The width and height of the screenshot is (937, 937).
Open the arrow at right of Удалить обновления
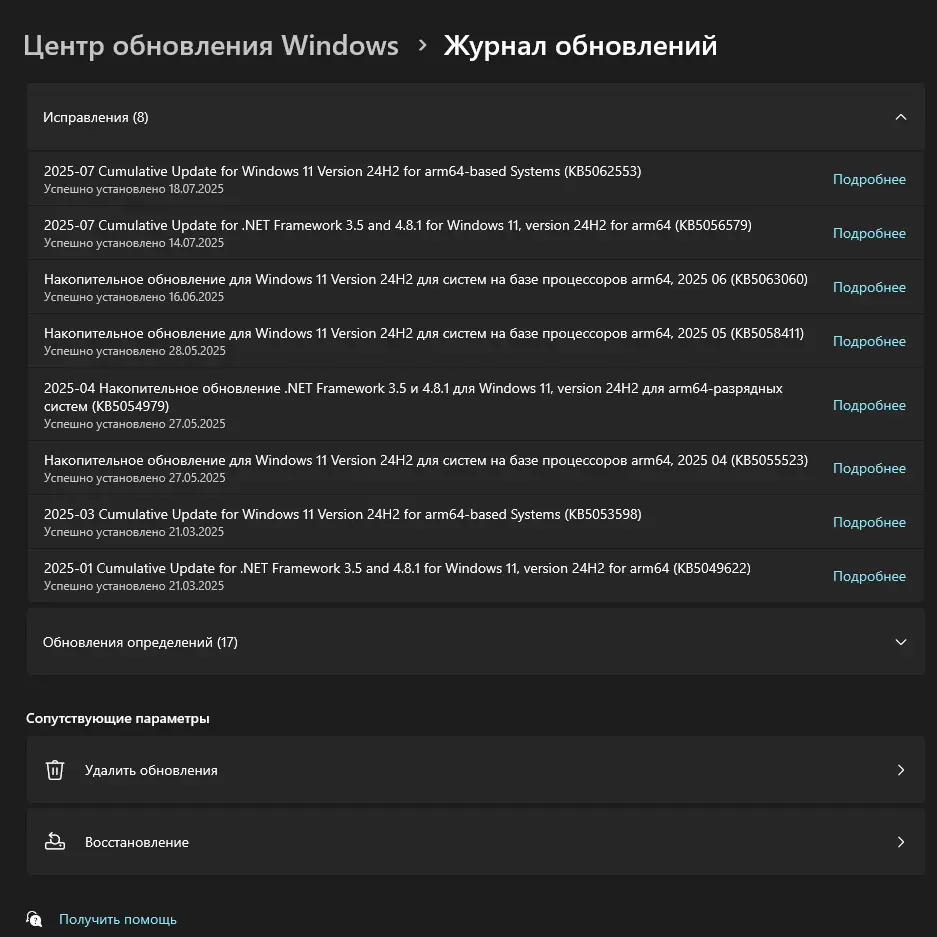900,770
